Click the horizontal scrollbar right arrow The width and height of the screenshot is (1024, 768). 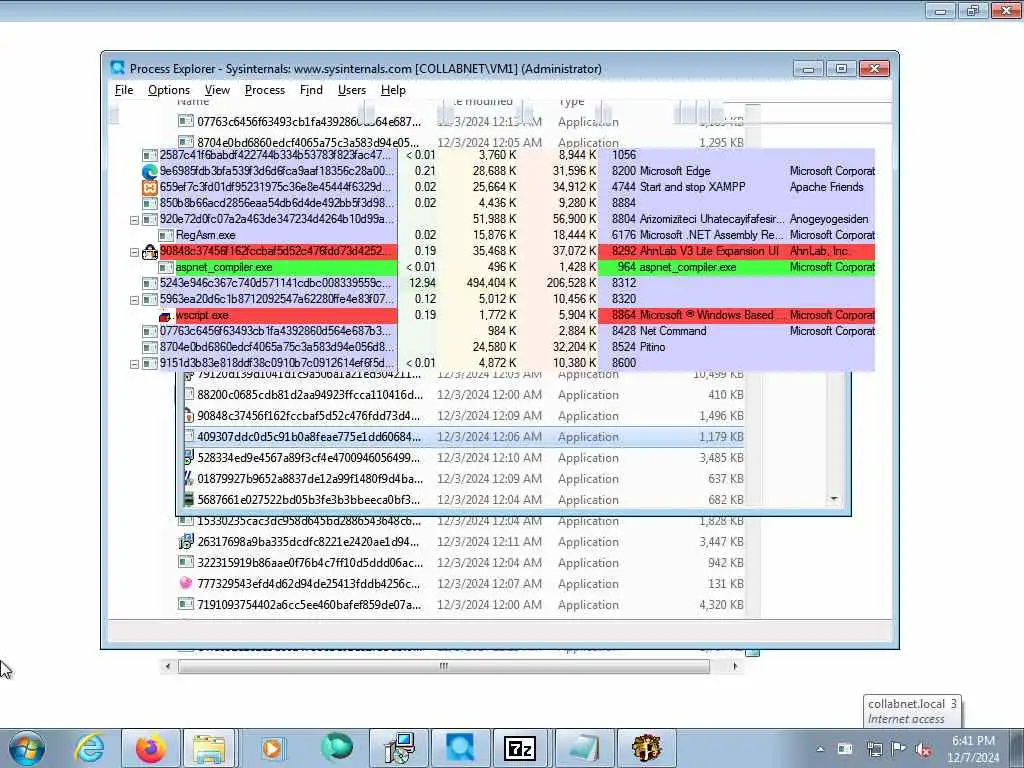click(735, 666)
